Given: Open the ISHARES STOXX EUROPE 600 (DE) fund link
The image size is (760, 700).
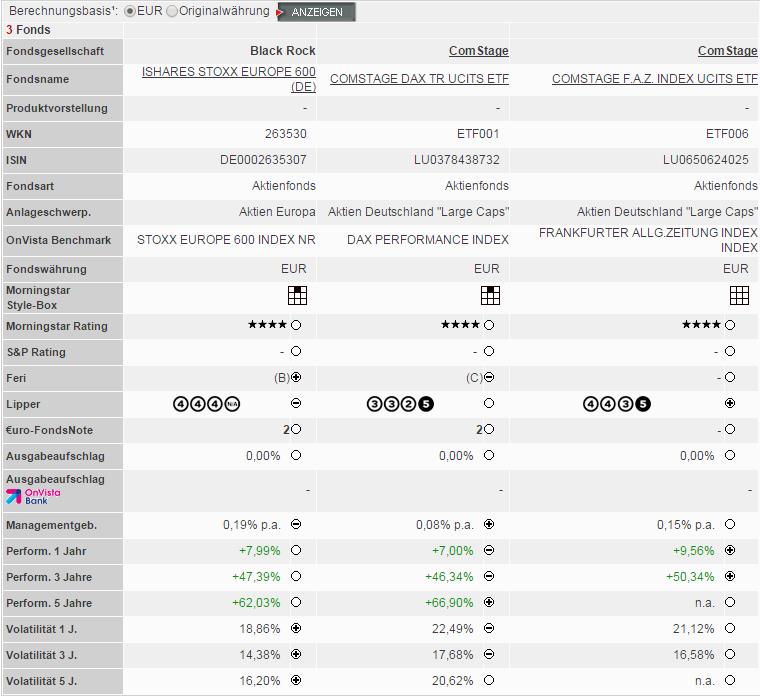Looking at the screenshot, I should tap(229, 79).
